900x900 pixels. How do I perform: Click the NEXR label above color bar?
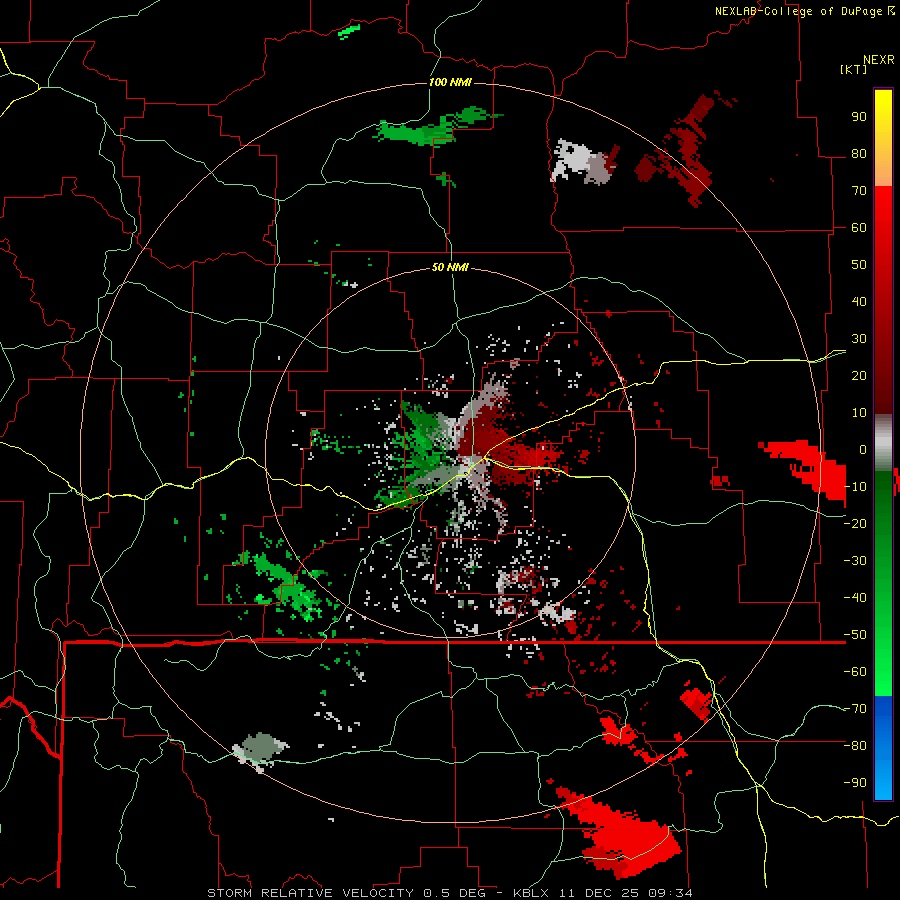pos(879,60)
